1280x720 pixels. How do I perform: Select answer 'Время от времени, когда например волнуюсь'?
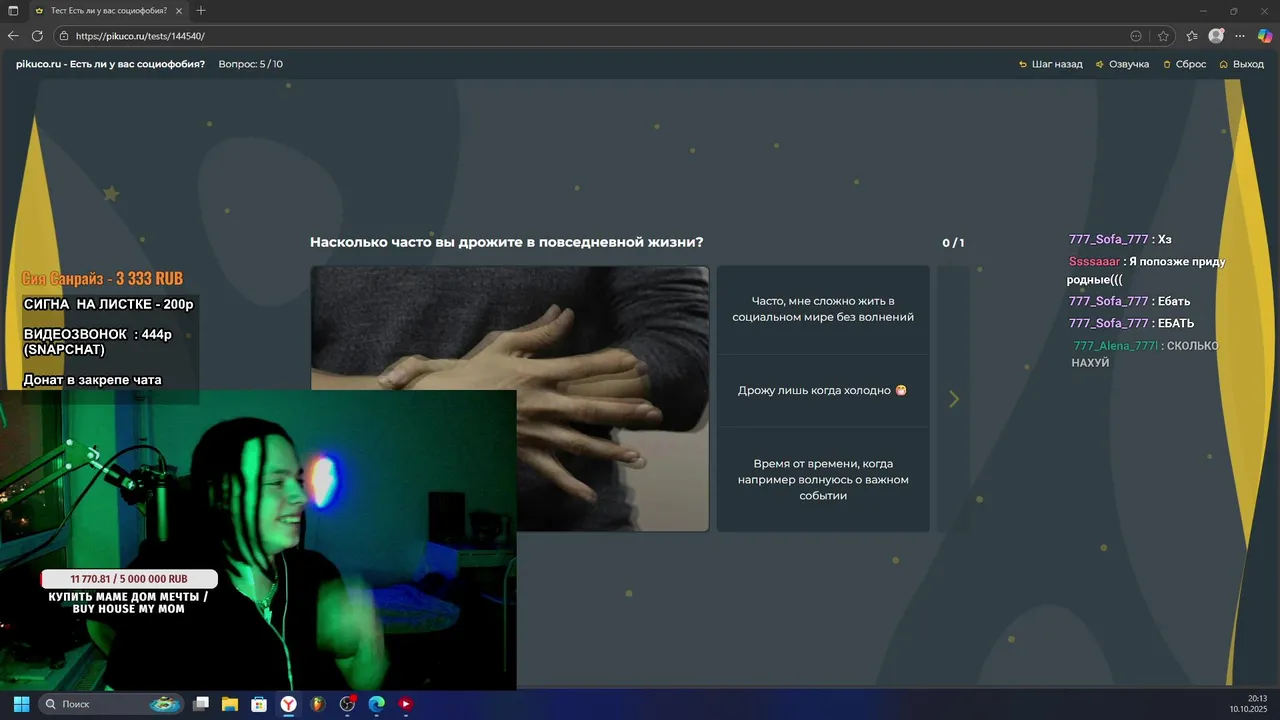coord(823,480)
